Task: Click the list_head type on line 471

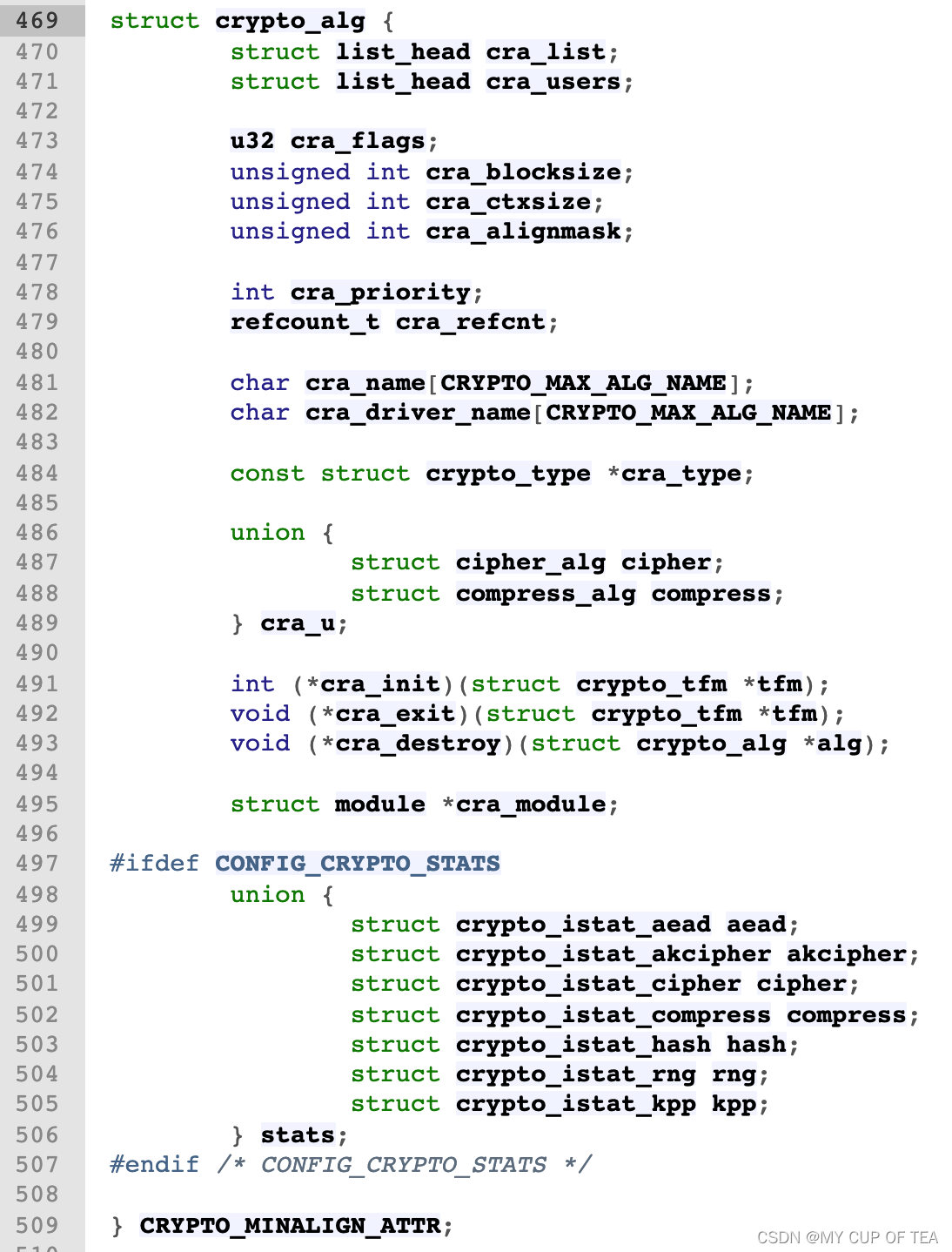Action: pyautogui.click(x=403, y=82)
